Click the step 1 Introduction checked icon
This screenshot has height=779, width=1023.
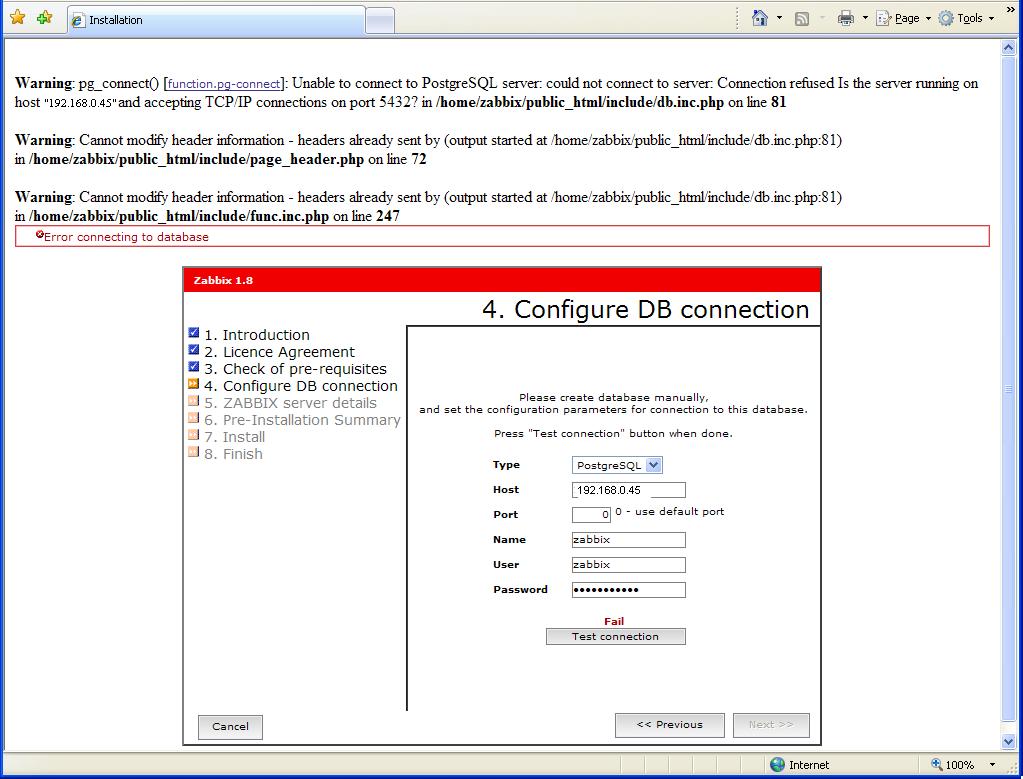(x=194, y=333)
